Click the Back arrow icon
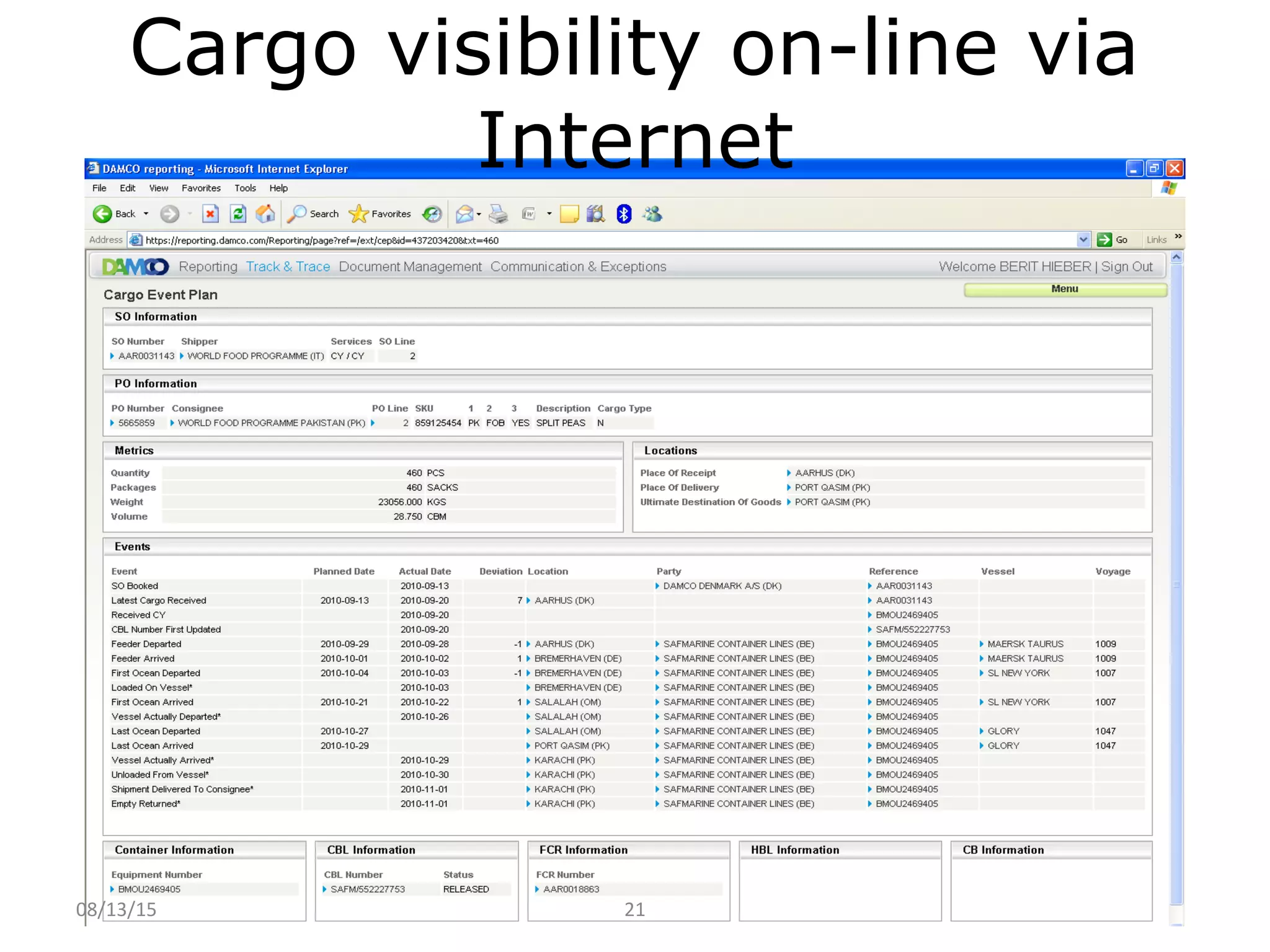Screen dimensions: 1270x952 coord(102,214)
